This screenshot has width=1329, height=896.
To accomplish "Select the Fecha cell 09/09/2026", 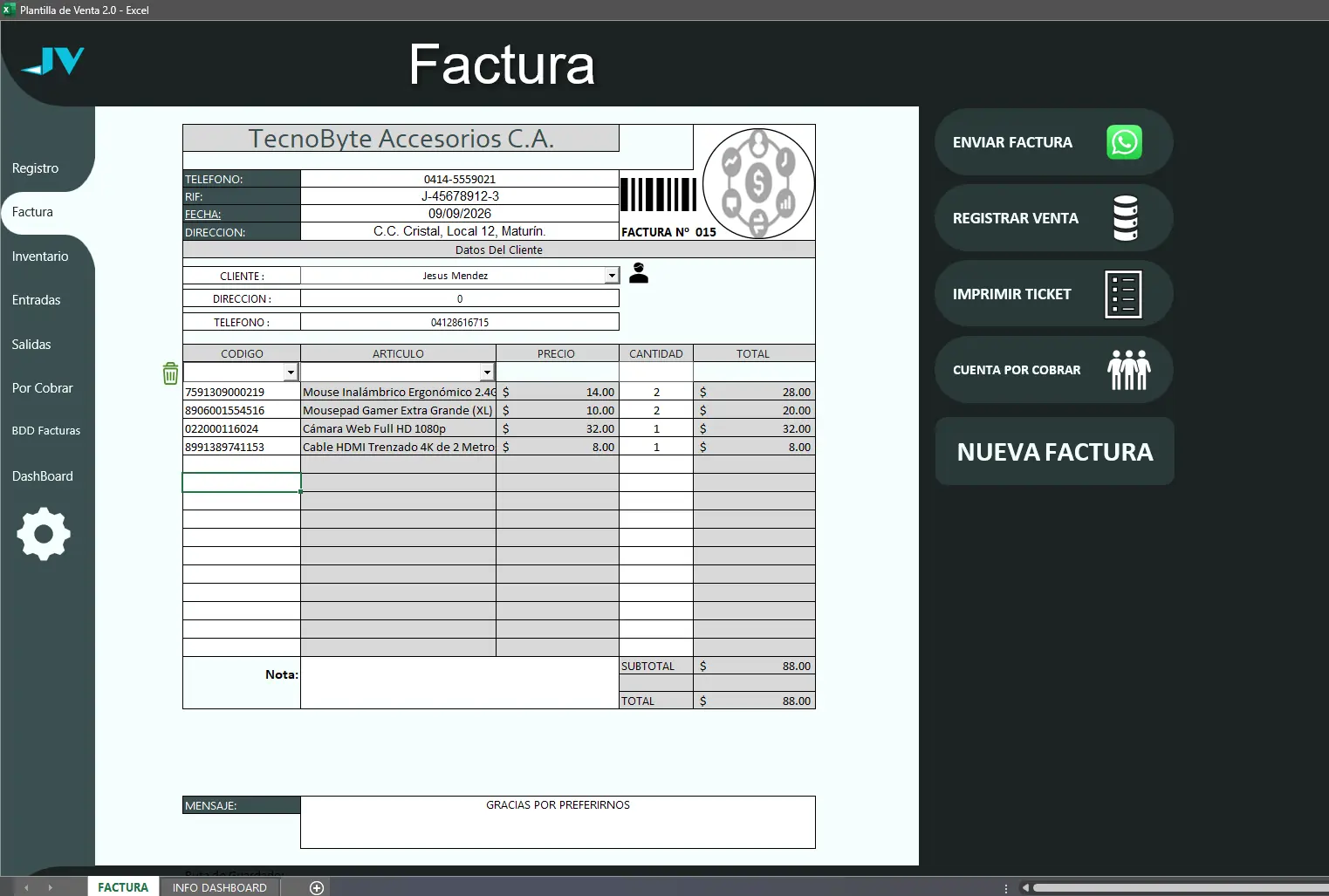I will 460,214.
